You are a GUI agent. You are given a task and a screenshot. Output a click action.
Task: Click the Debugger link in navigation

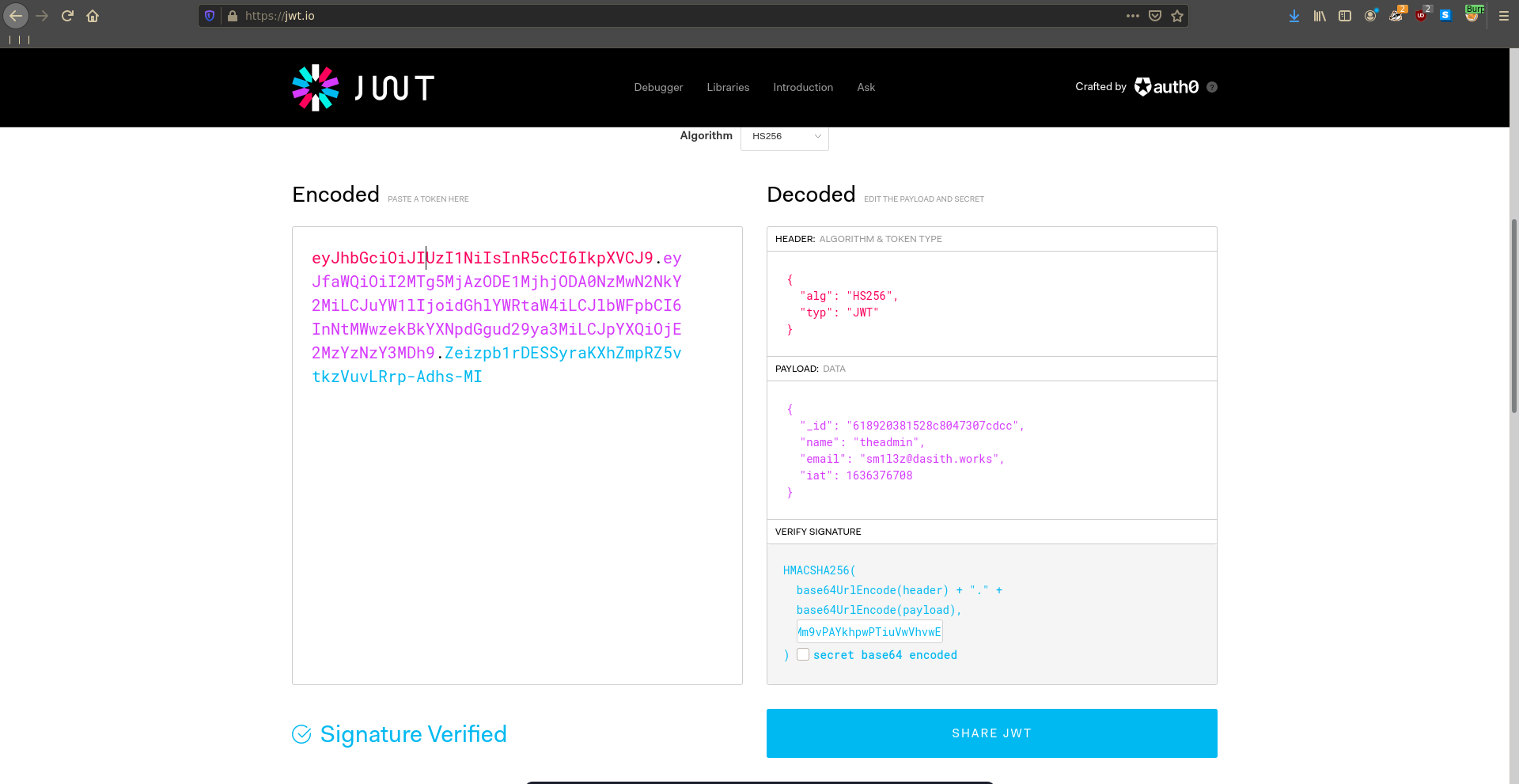[658, 87]
